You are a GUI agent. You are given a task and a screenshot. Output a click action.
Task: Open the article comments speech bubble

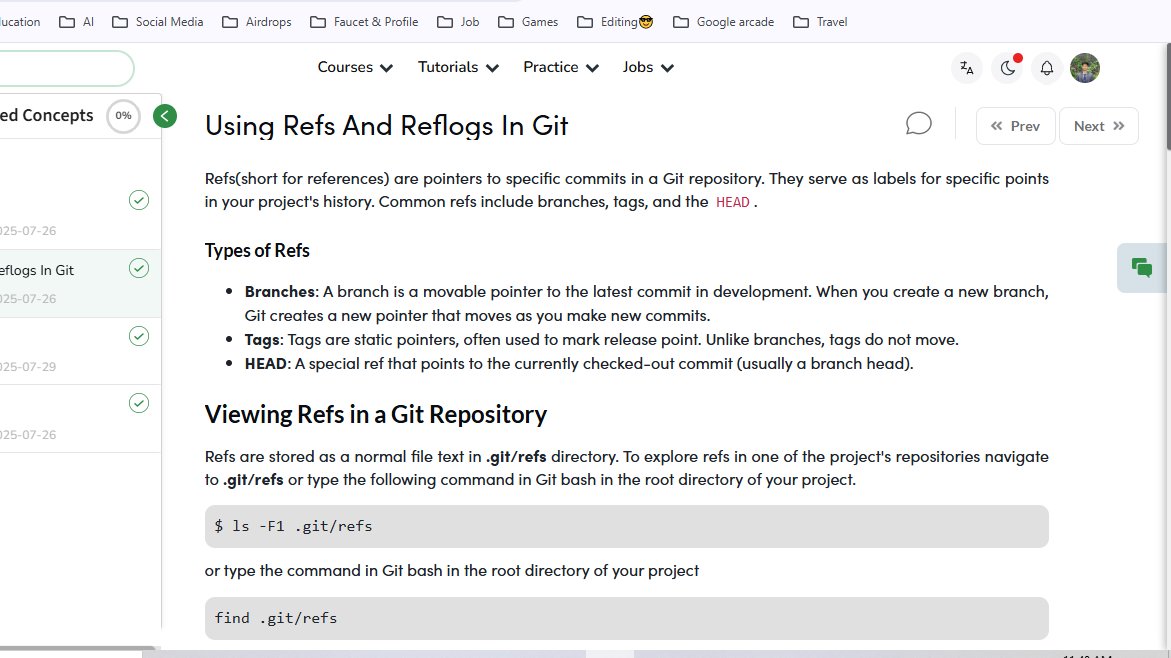(919, 123)
